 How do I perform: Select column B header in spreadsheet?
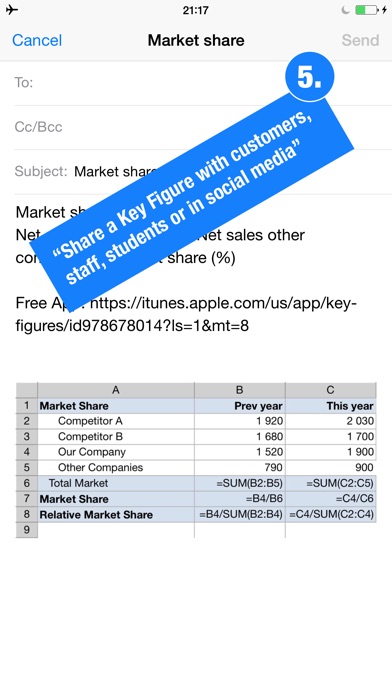pyautogui.click(x=240, y=390)
